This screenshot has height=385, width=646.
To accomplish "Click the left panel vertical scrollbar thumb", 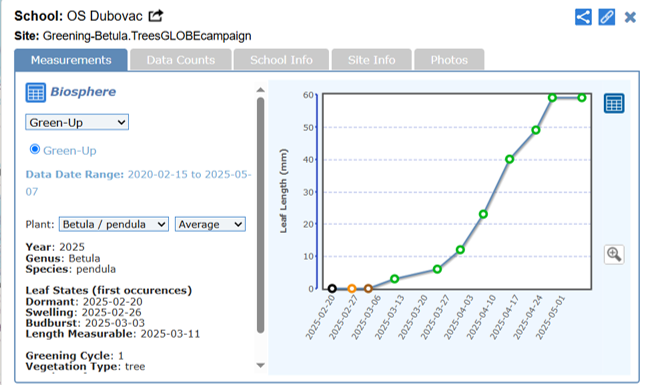I will point(260,215).
